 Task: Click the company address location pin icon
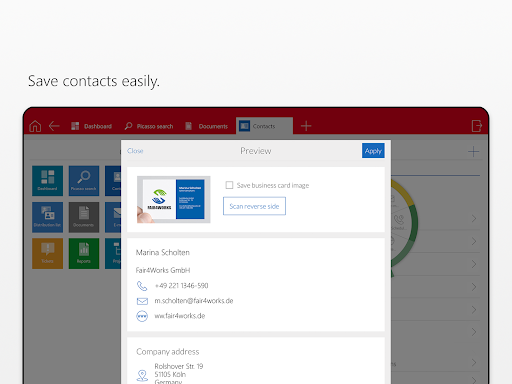click(142, 376)
